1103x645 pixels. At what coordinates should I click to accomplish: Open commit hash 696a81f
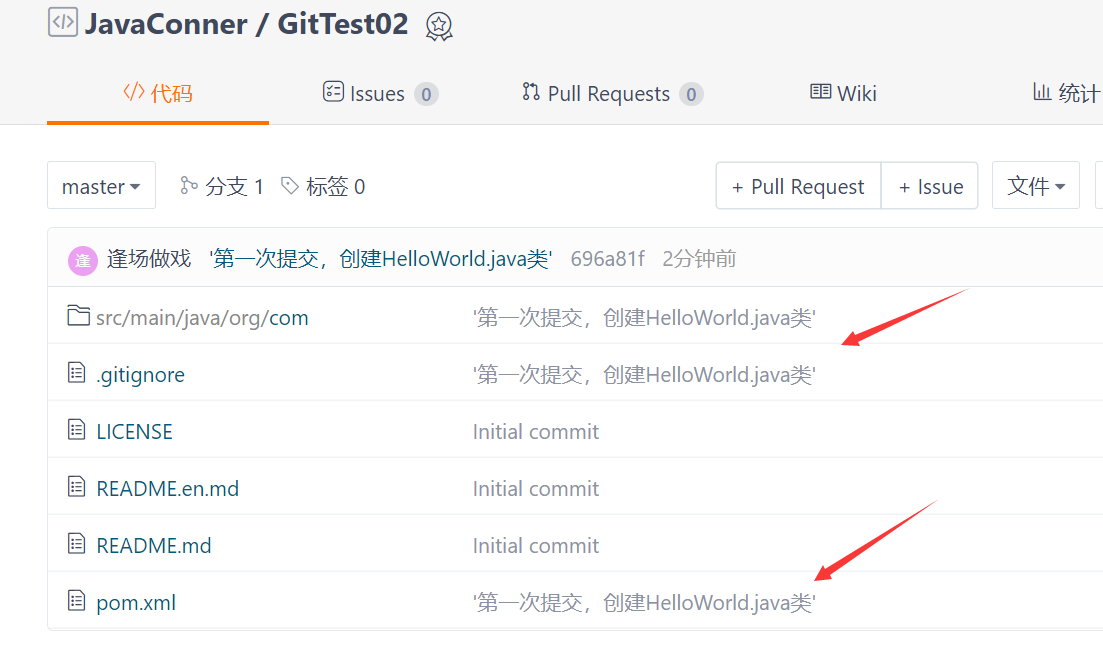(x=608, y=259)
